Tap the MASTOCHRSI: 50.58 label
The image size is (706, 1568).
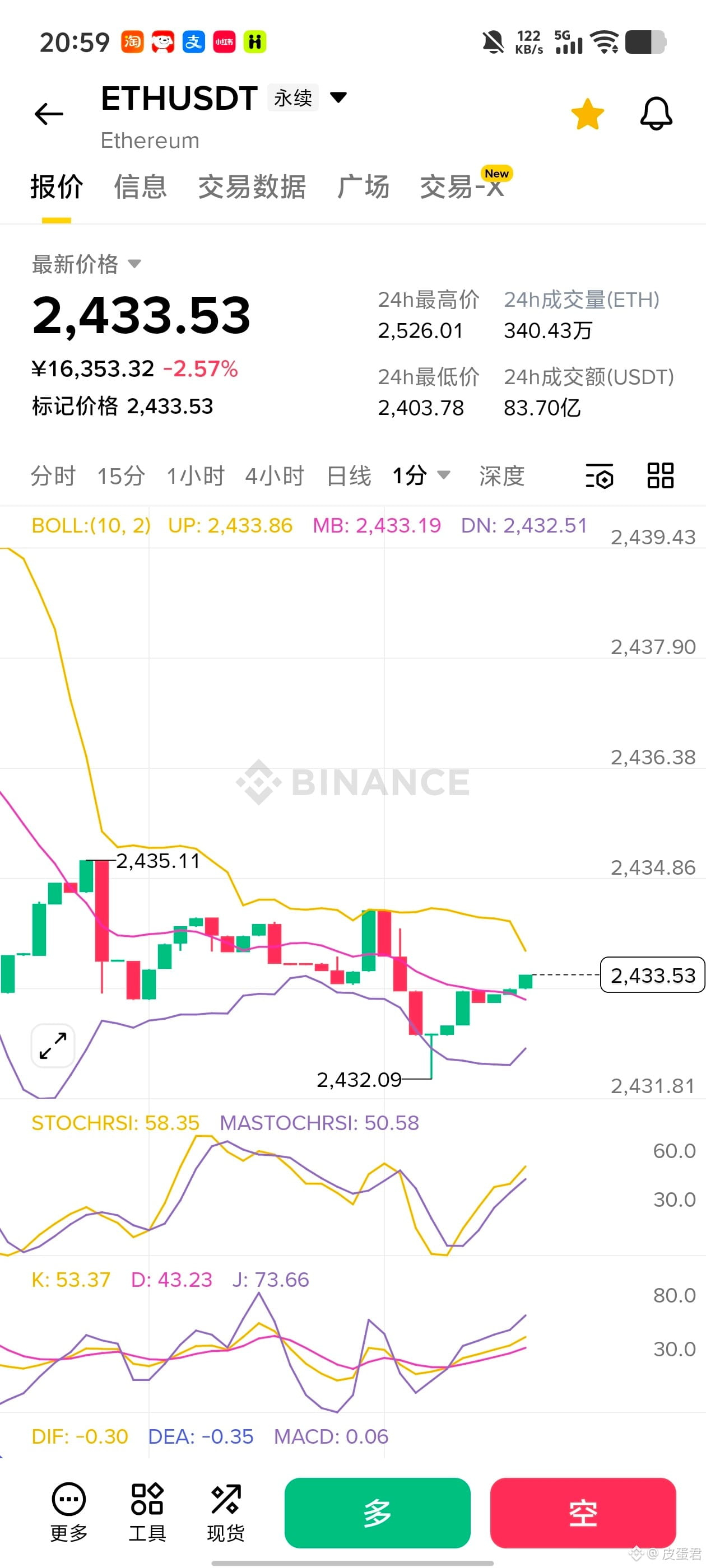pyautogui.click(x=319, y=1123)
